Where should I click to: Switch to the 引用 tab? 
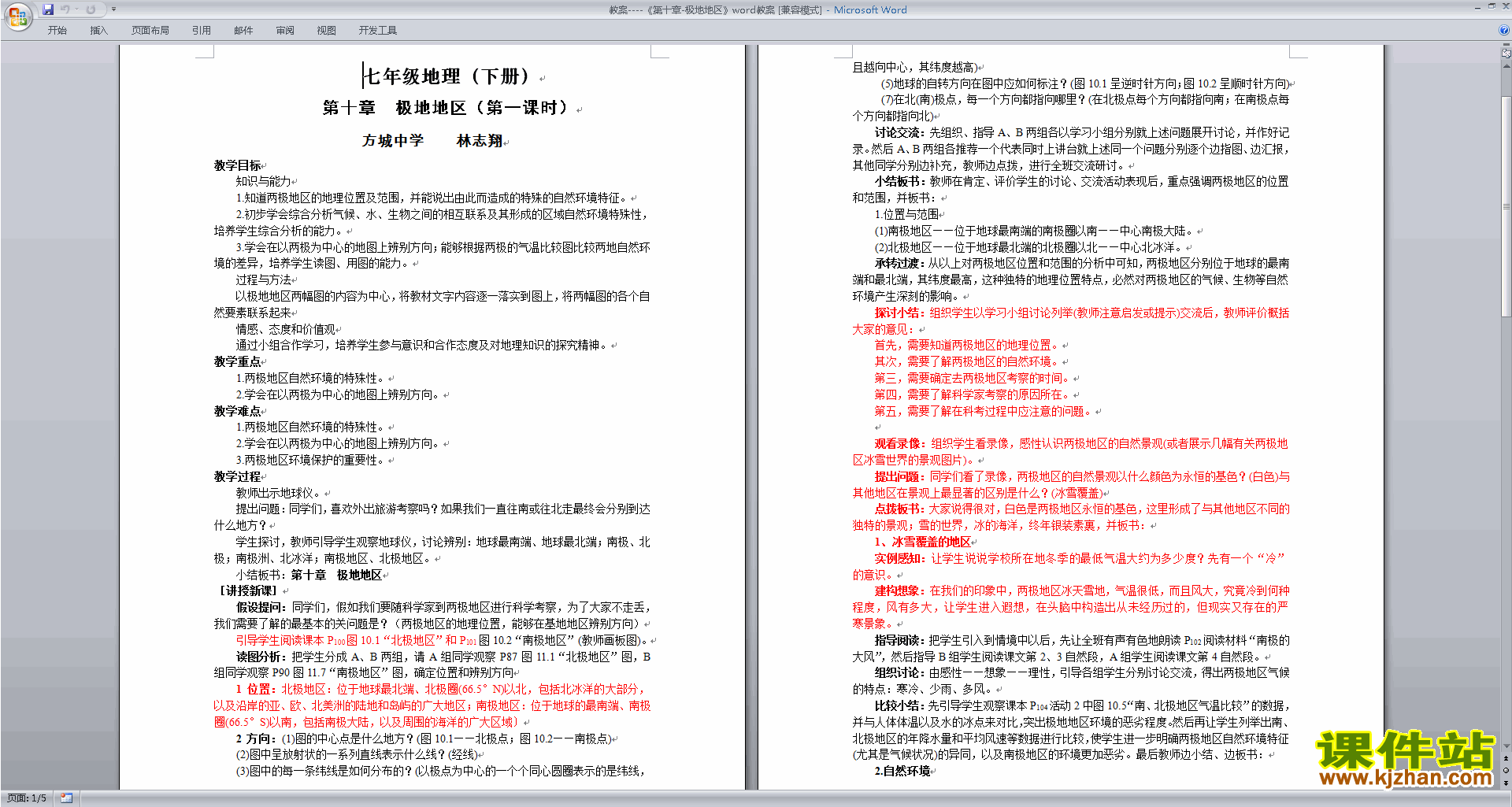pos(202,31)
